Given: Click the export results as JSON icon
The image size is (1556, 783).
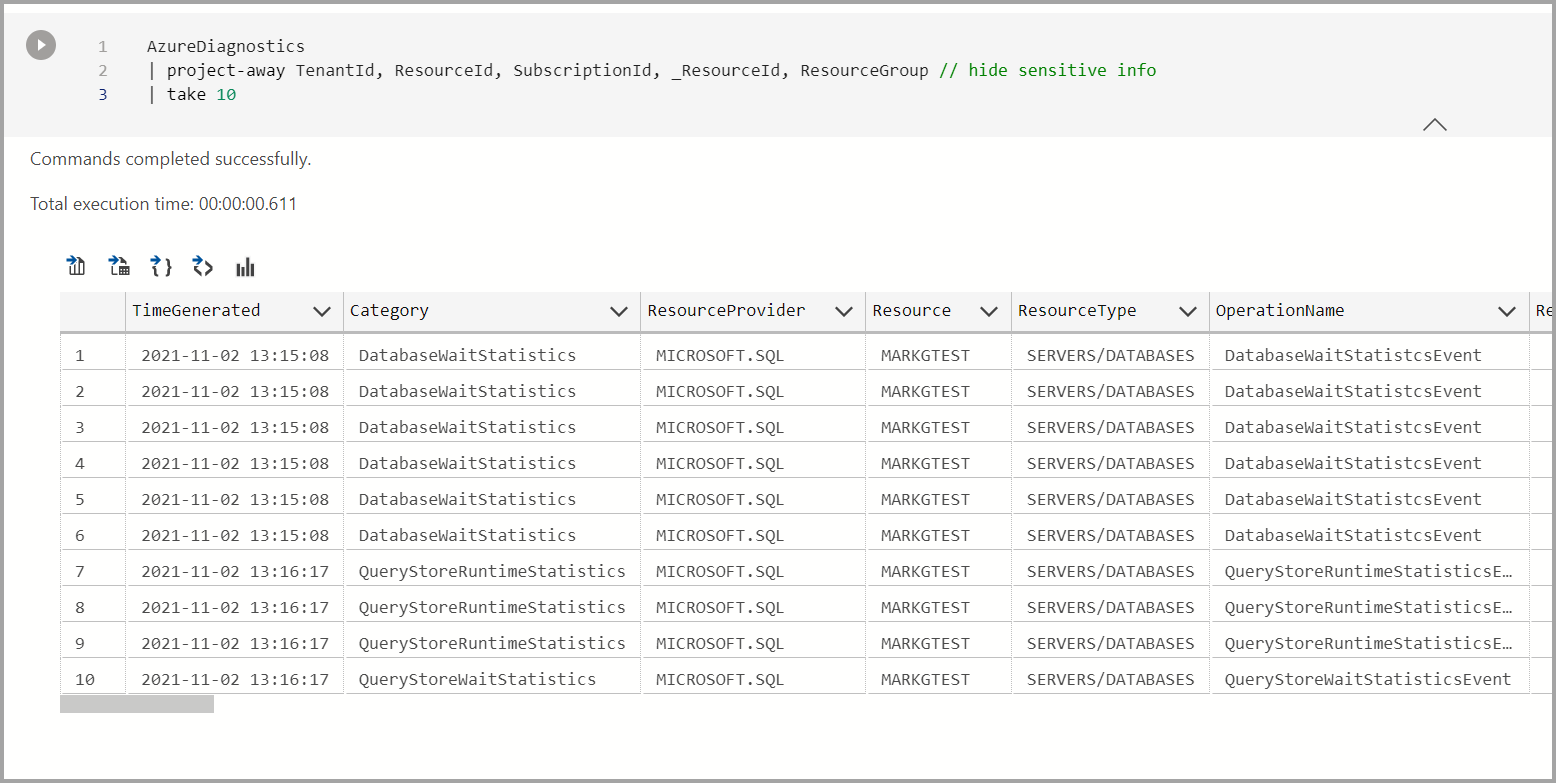Looking at the screenshot, I should (160, 266).
